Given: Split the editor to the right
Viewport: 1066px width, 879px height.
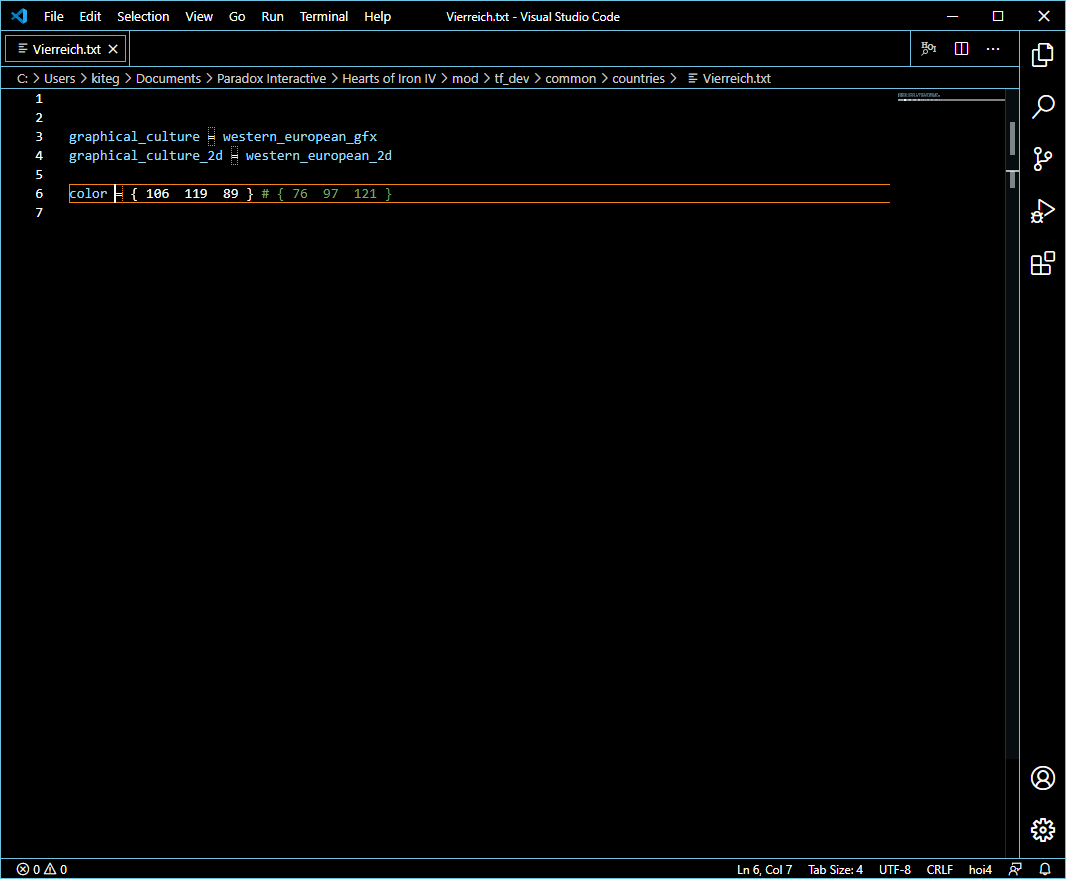Looking at the screenshot, I should point(961,48).
